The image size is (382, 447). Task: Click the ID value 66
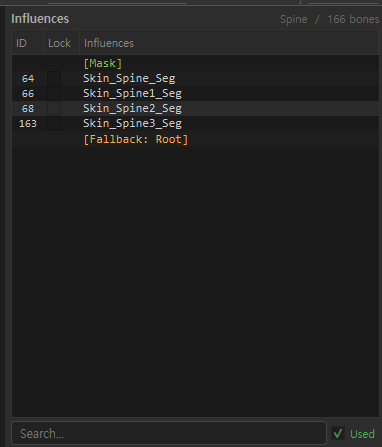[x=28, y=94]
